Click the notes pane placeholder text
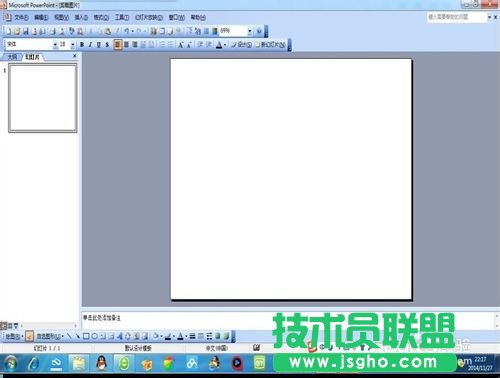Image resolution: width=500 pixels, height=378 pixels. coord(102,318)
